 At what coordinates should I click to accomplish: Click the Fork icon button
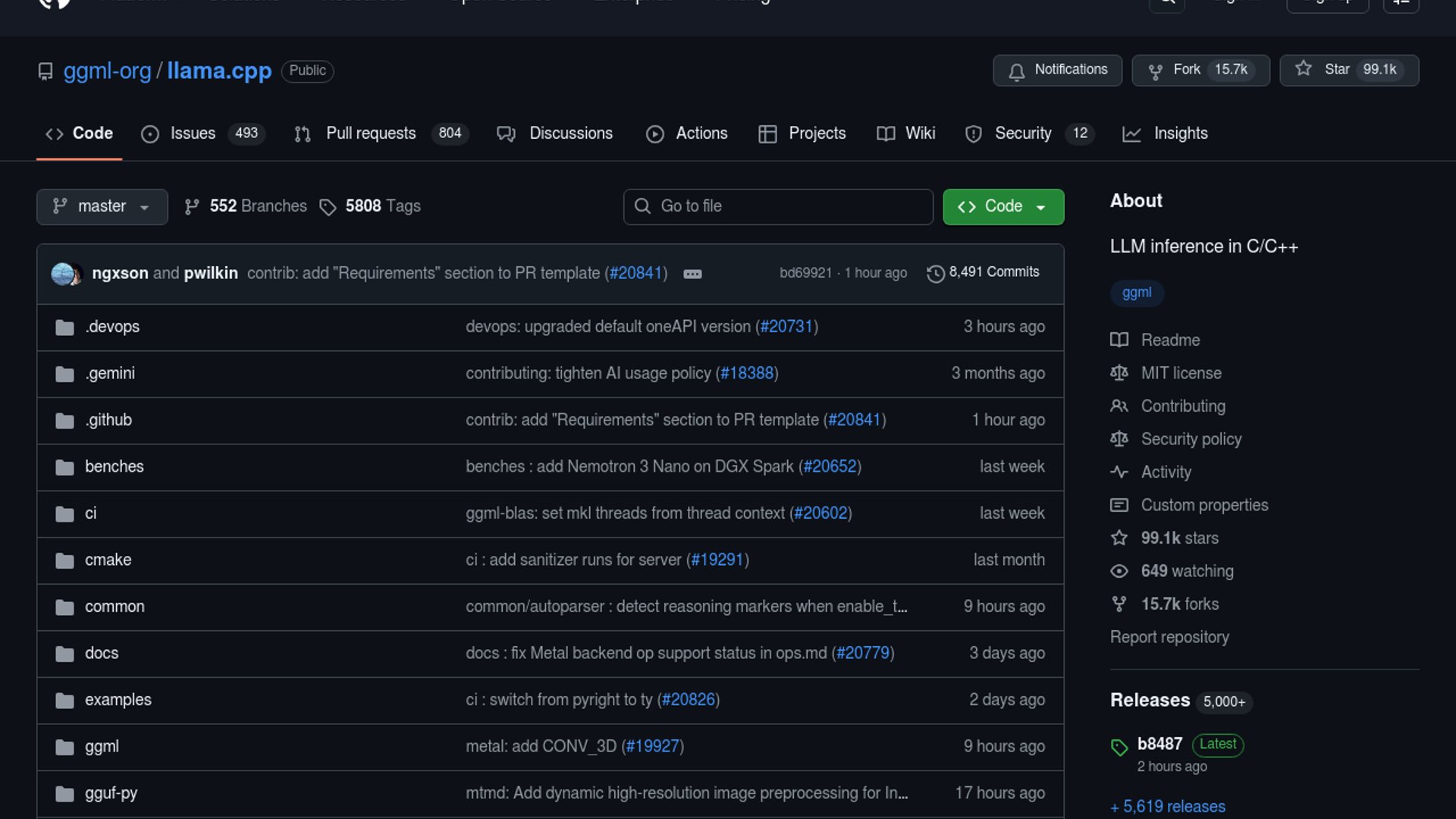[1155, 71]
